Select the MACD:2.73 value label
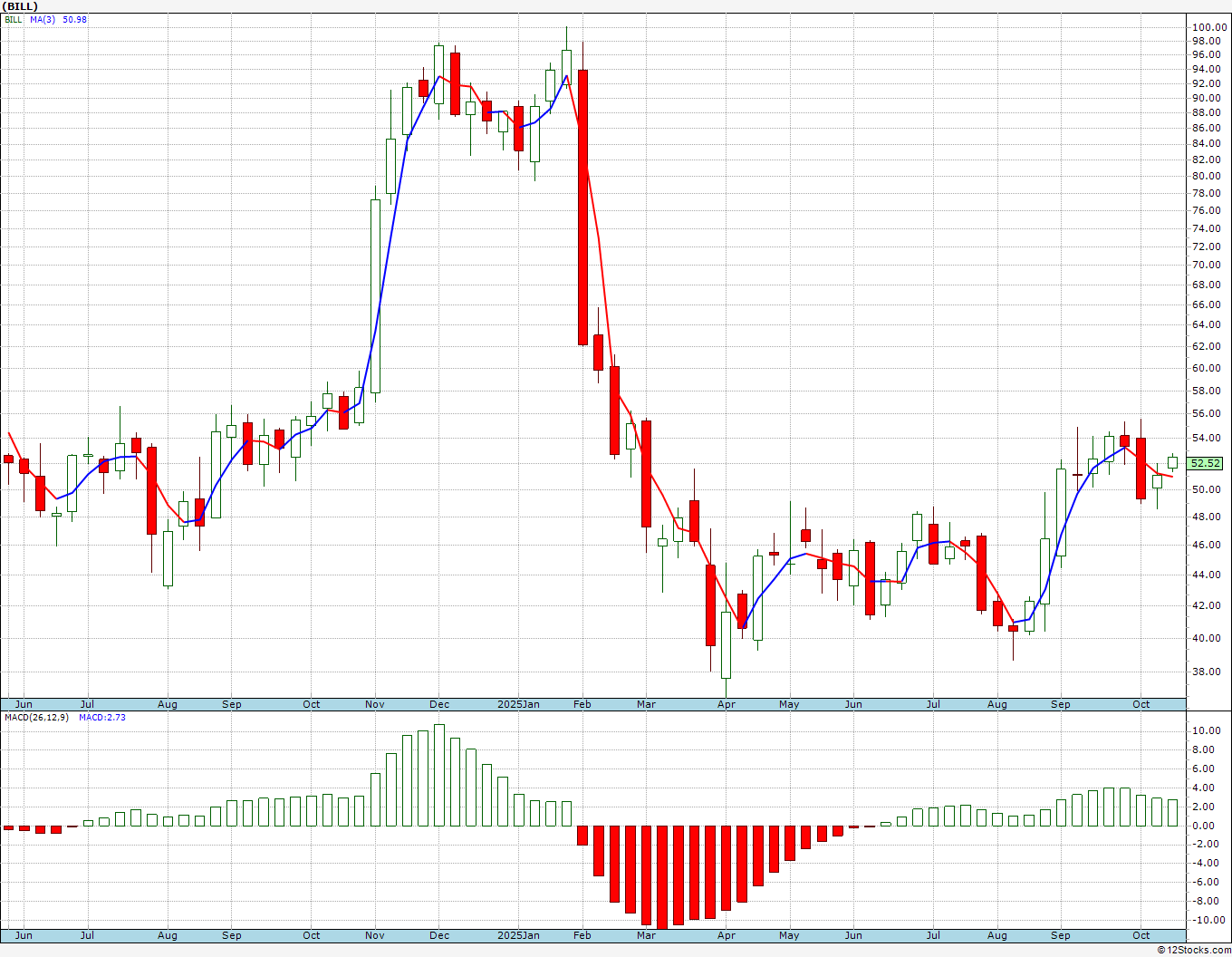Image resolution: width=1232 pixels, height=957 pixels. [102, 717]
